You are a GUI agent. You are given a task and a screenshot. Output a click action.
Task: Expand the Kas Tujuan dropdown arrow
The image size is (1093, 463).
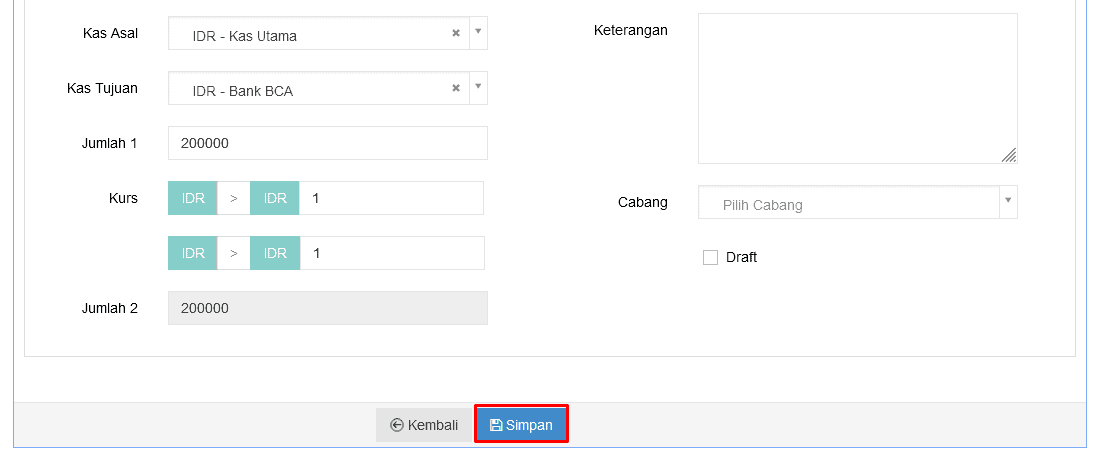(478, 87)
